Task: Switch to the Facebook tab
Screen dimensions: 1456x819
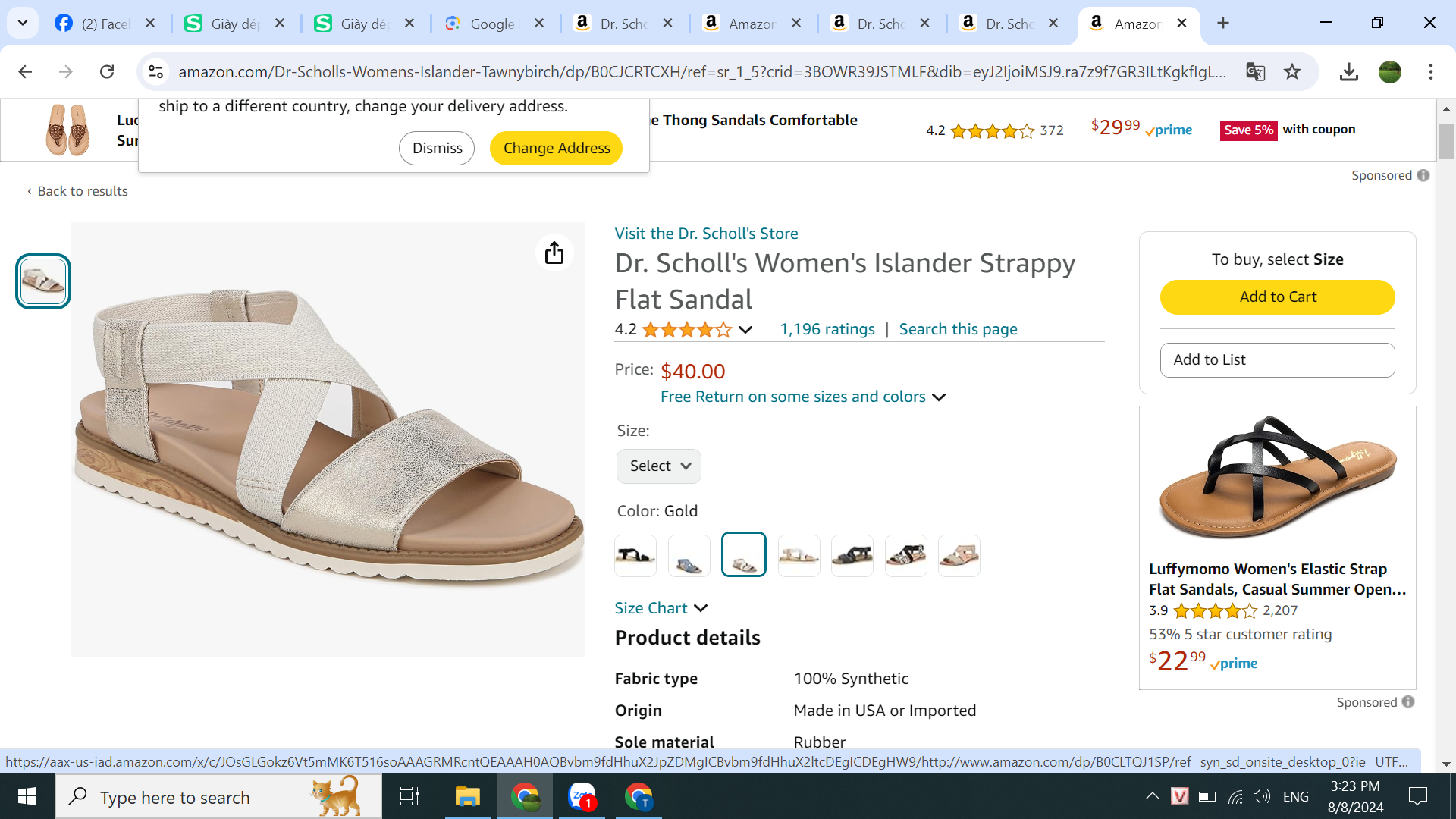Action: [104, 24]
